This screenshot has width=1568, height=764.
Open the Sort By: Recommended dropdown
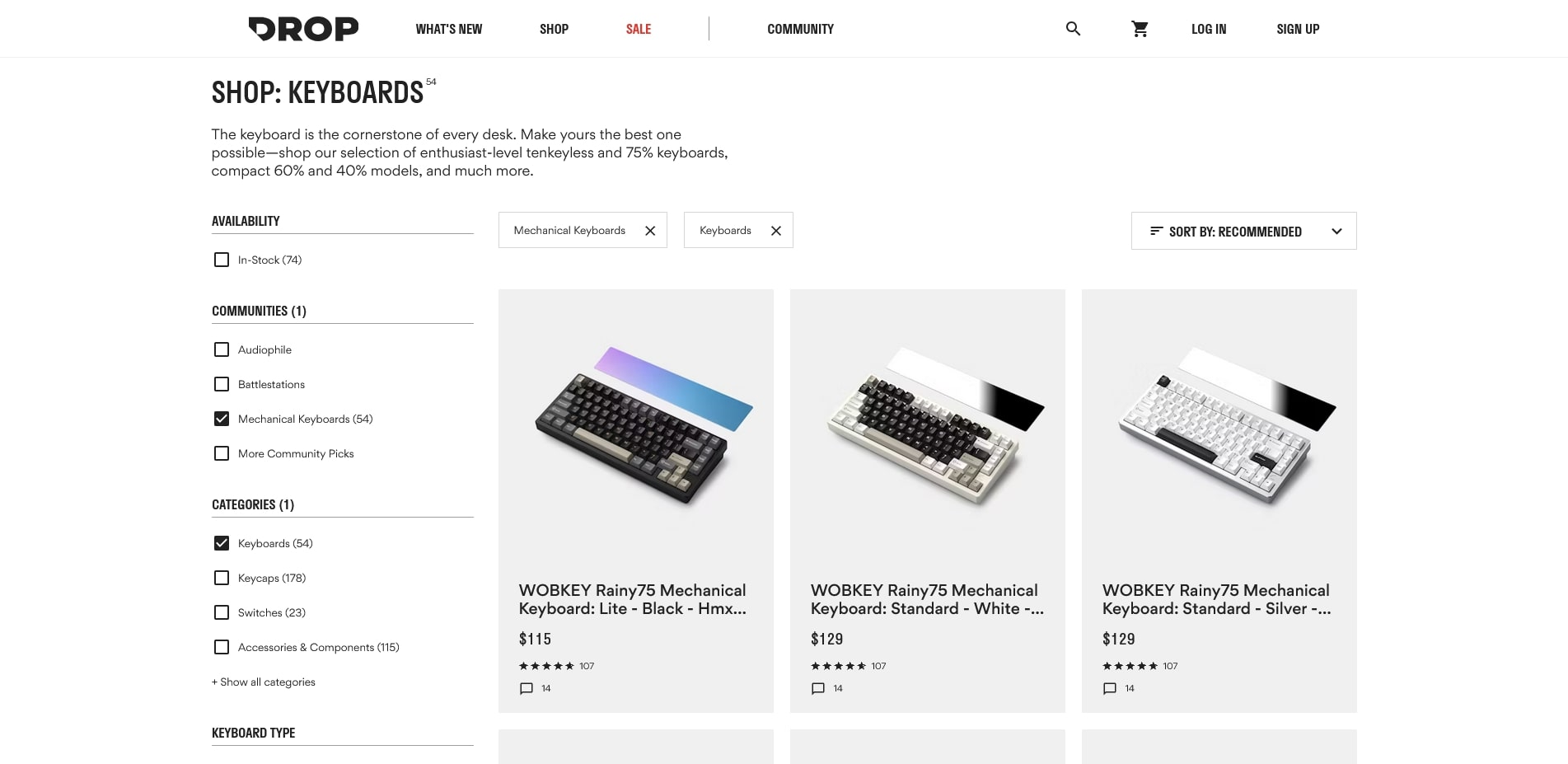click(1243, 232)
